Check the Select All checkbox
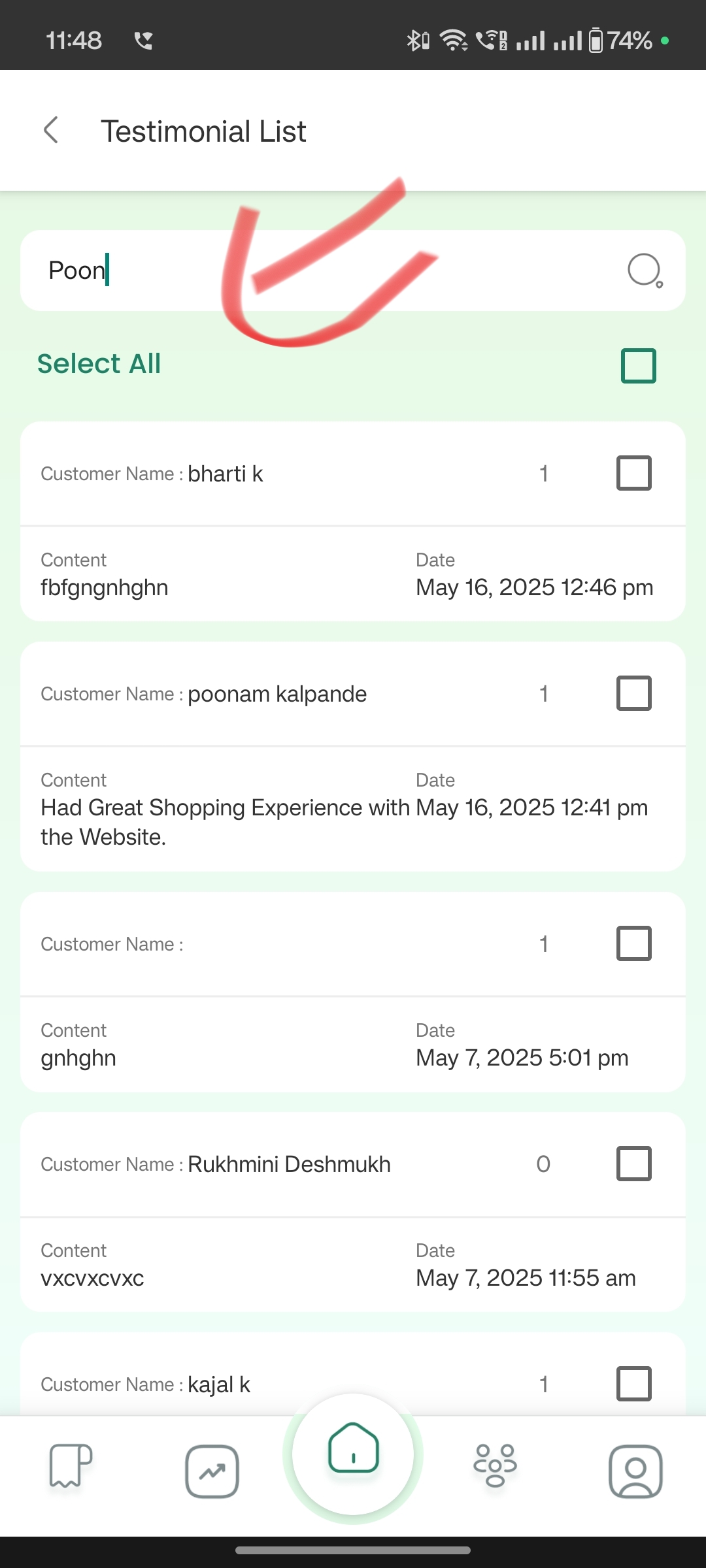This screenshot has height=1568, width=706. (x=638, y=365)
